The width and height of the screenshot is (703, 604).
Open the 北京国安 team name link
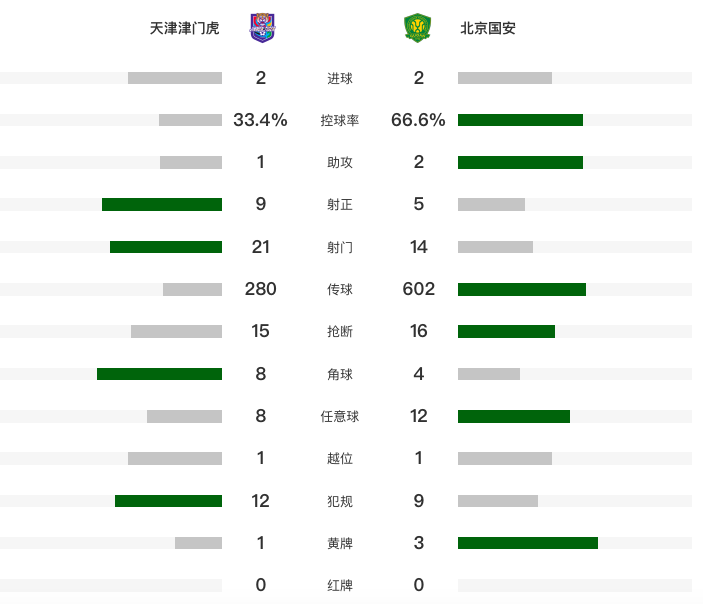pos(488,28)
